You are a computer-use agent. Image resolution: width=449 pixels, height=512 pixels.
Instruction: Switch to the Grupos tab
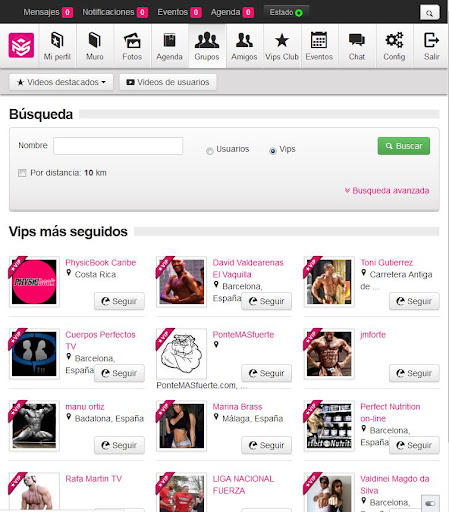click(207, 46)
